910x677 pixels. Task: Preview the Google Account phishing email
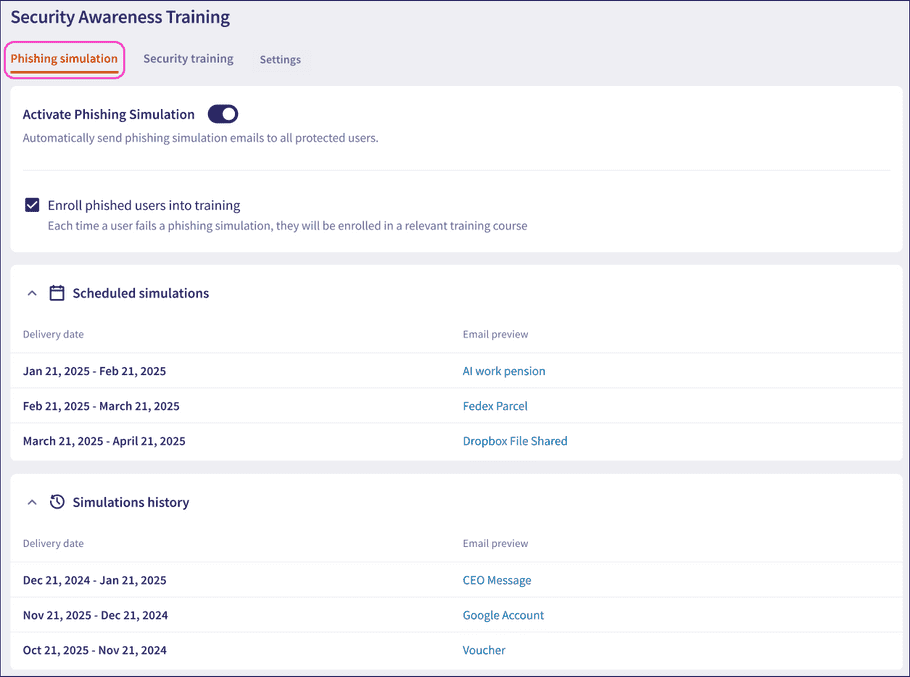(503, 615)
